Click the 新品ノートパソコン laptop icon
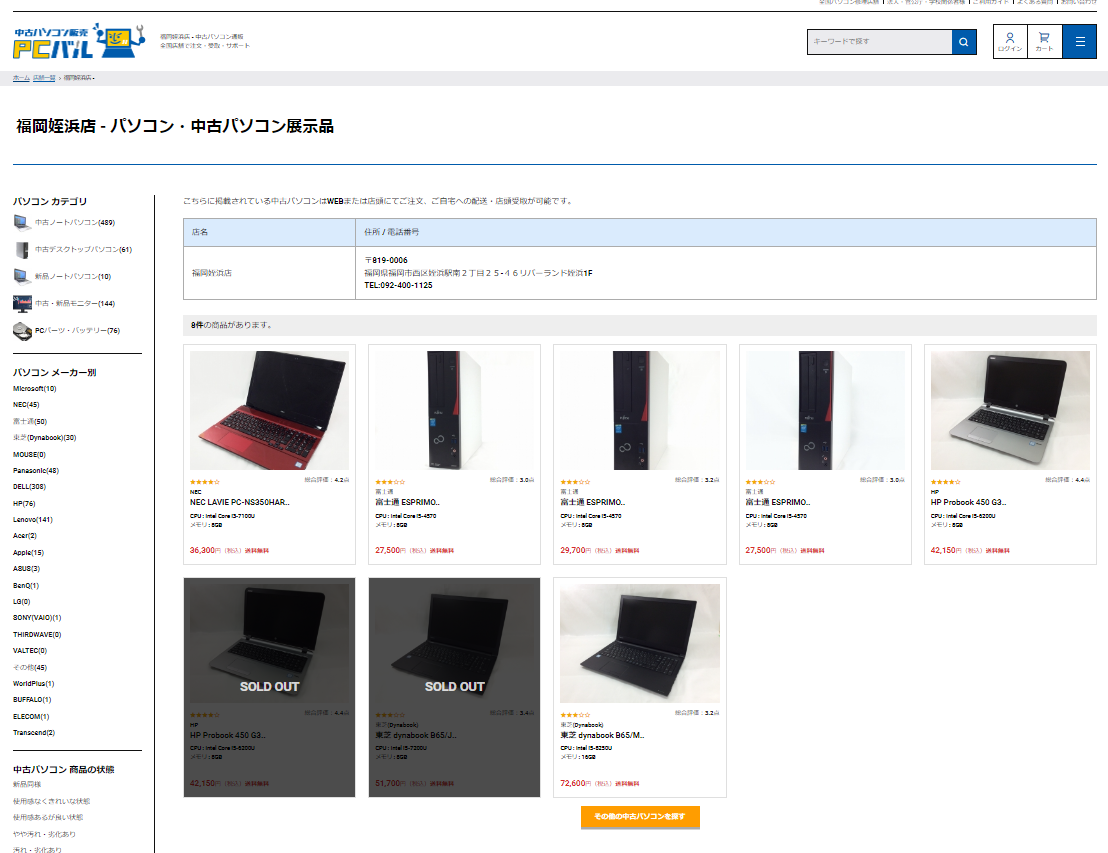This screenshot has height=853, width=1108. (x=22, y=276)
